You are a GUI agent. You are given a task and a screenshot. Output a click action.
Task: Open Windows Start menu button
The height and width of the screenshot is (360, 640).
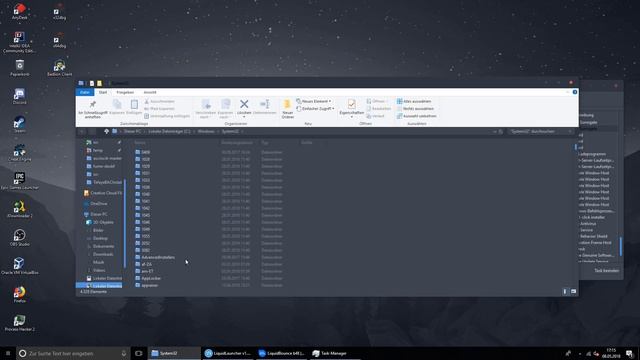pyautogui.click(x=8, y=353)
